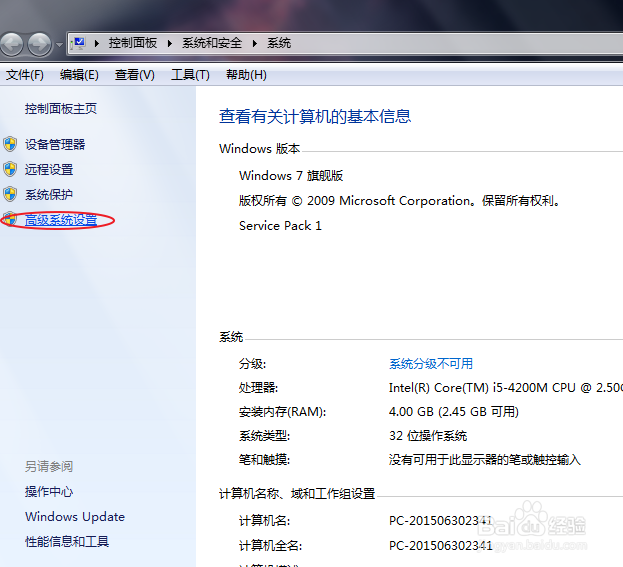Click the RAM value 4.00 GB
Image resolution: width=623 pixels, height=567 pixels.
(x=454, y=412)
